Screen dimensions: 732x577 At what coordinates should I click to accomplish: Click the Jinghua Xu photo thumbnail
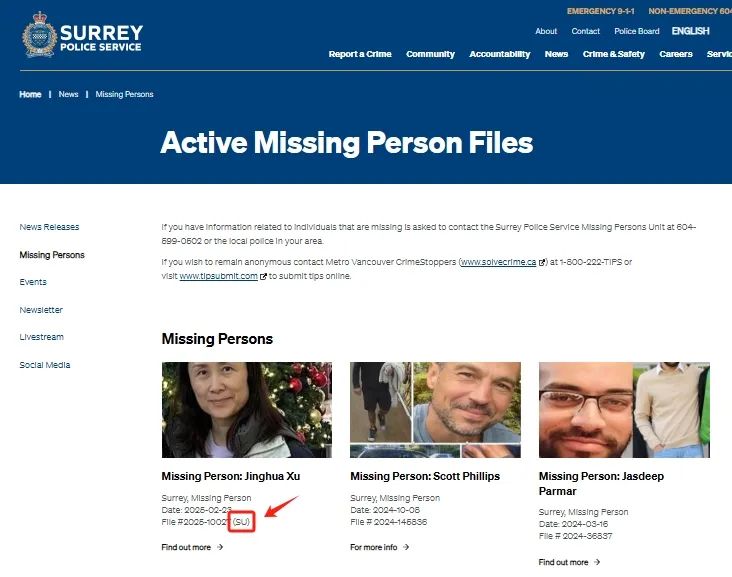point(247,410)
